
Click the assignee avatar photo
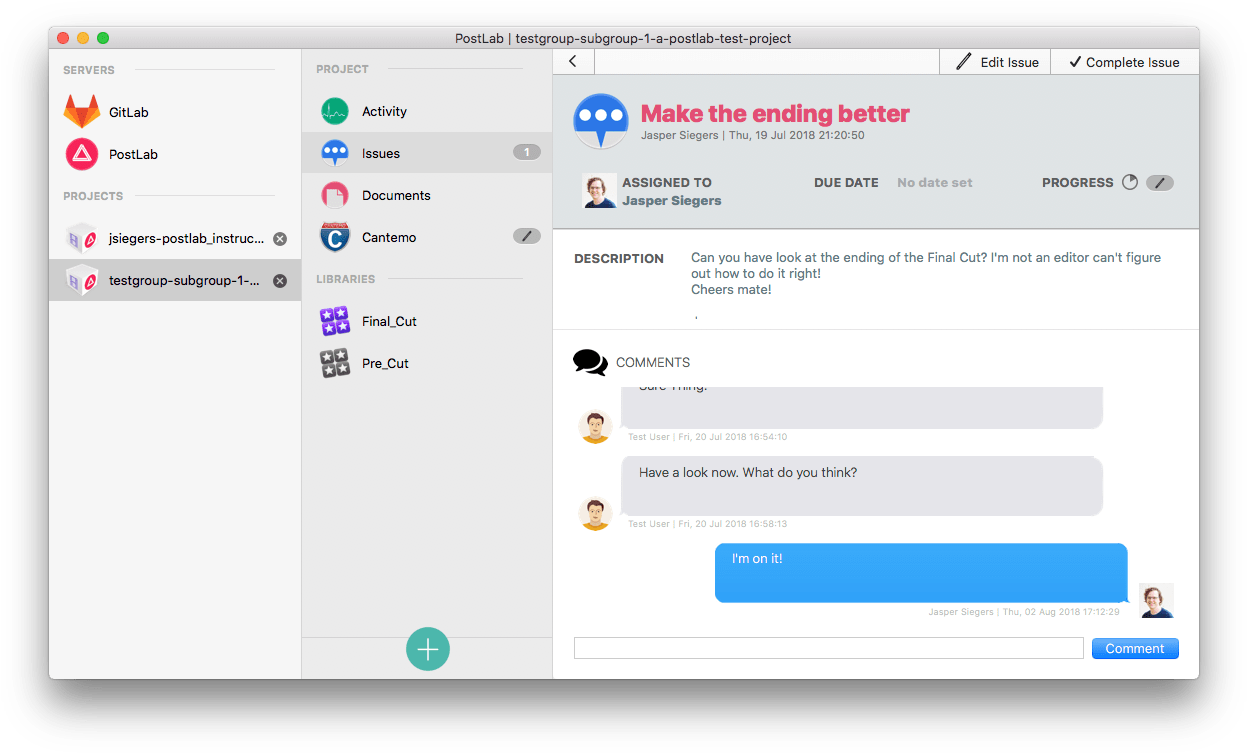click(x=600, y=190)
